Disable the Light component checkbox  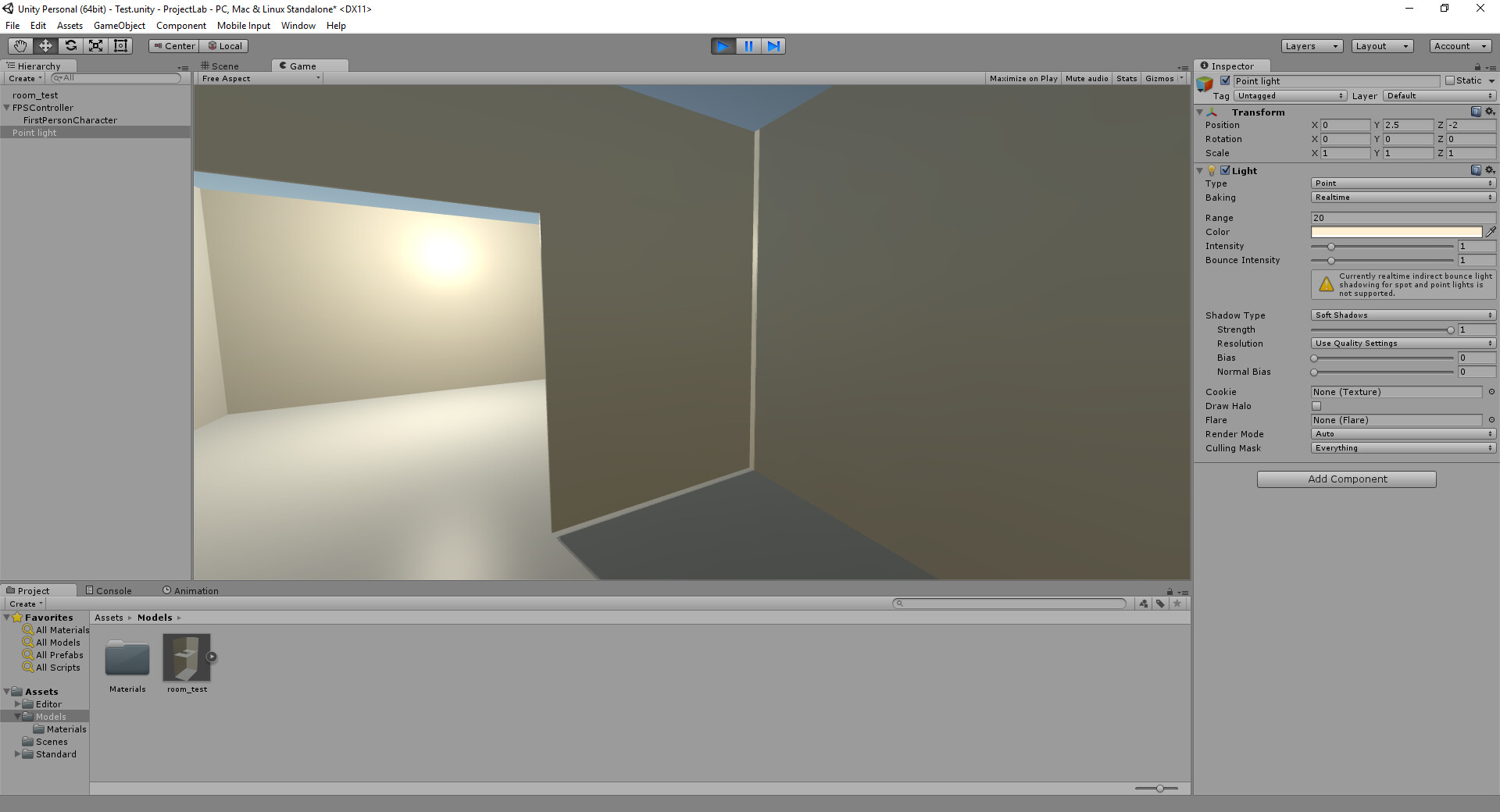click(1224, 170)
